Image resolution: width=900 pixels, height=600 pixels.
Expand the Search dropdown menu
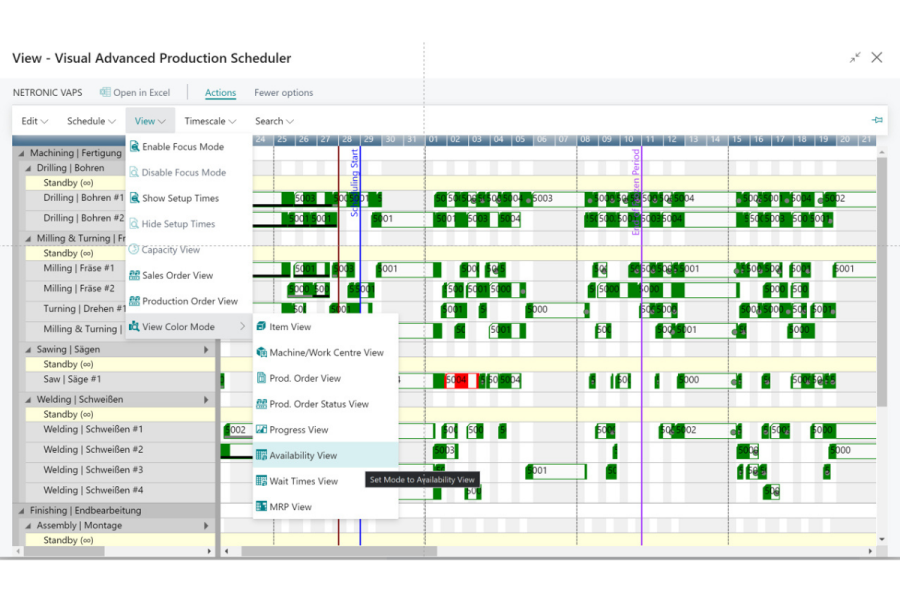[x=274, y=121]
